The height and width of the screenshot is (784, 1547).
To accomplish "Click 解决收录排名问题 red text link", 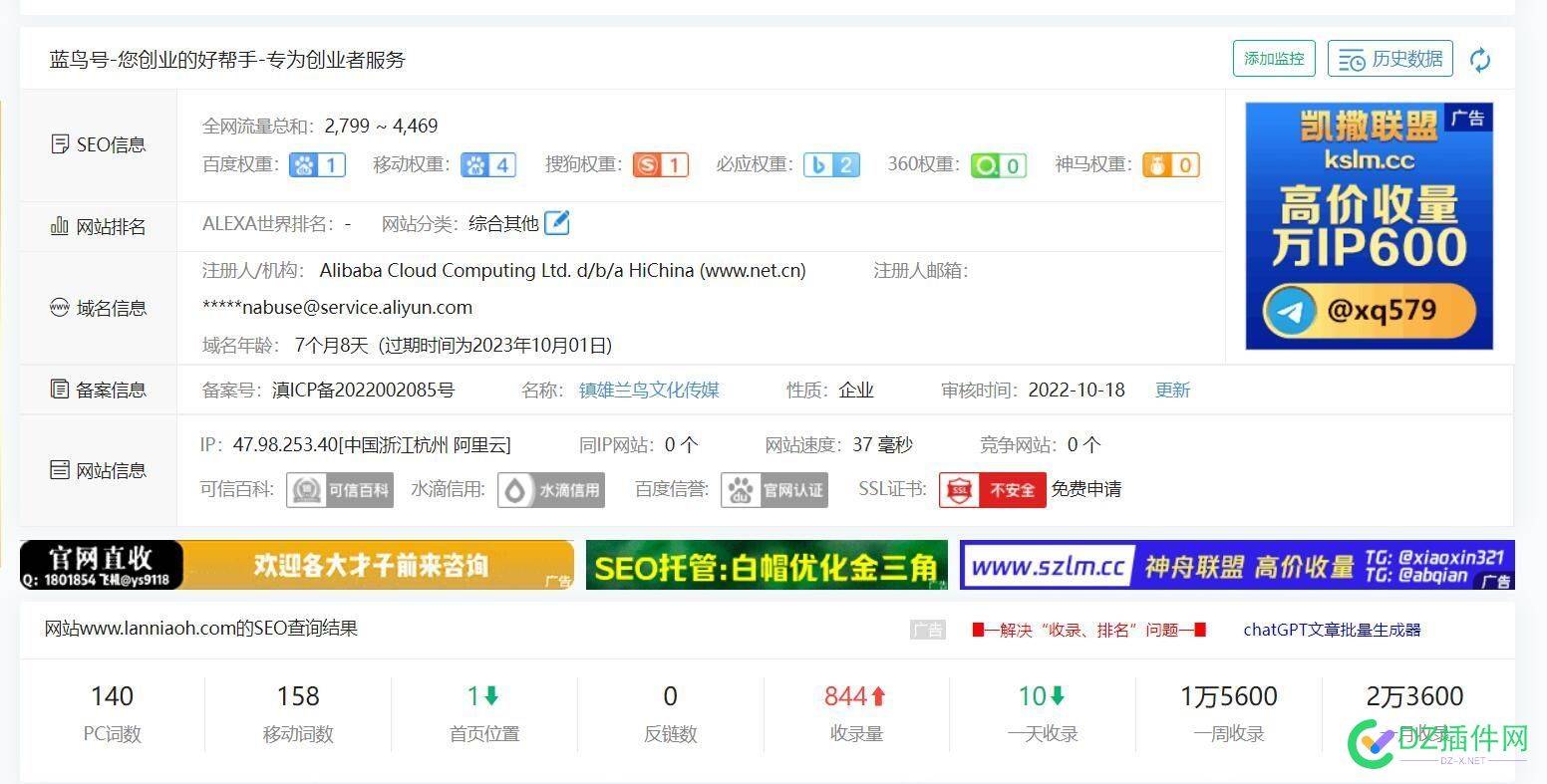I will coord(1088,630).
